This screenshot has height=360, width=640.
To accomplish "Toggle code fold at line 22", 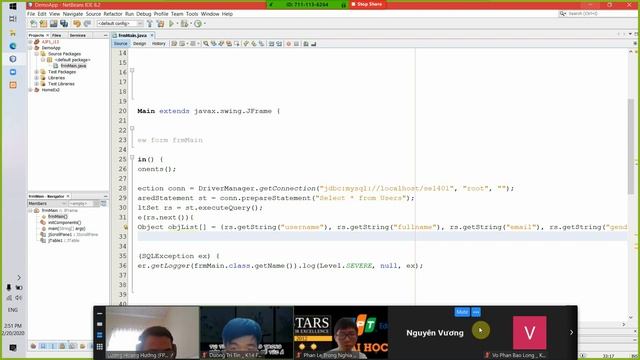I will (x=132, y=129).
